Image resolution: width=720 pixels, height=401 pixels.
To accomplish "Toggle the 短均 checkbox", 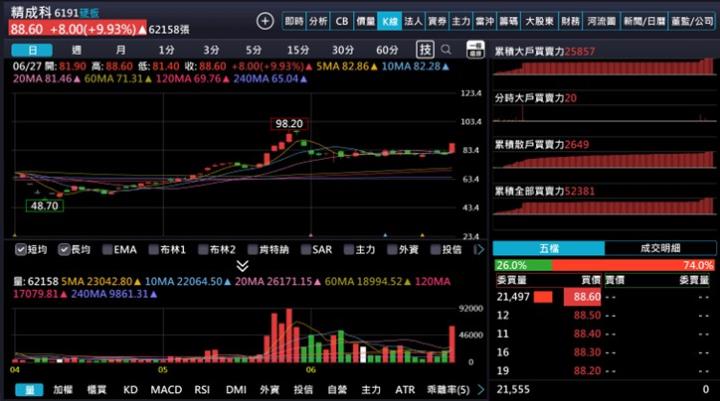I will (x=21, y=249).
